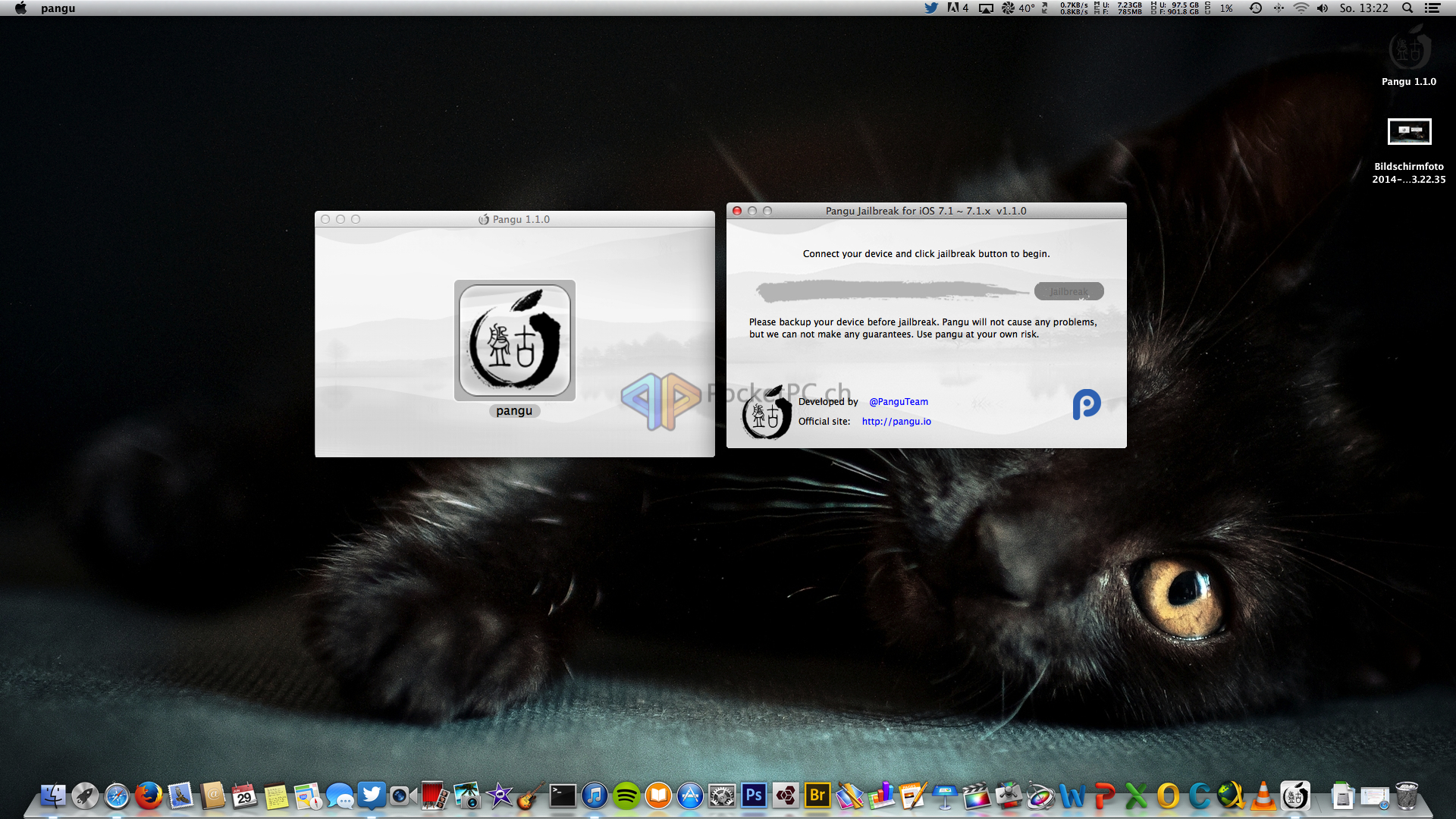Open the @PanguTeam developer link
Viewport: 1456px width, 819px height.
point(899,402)
